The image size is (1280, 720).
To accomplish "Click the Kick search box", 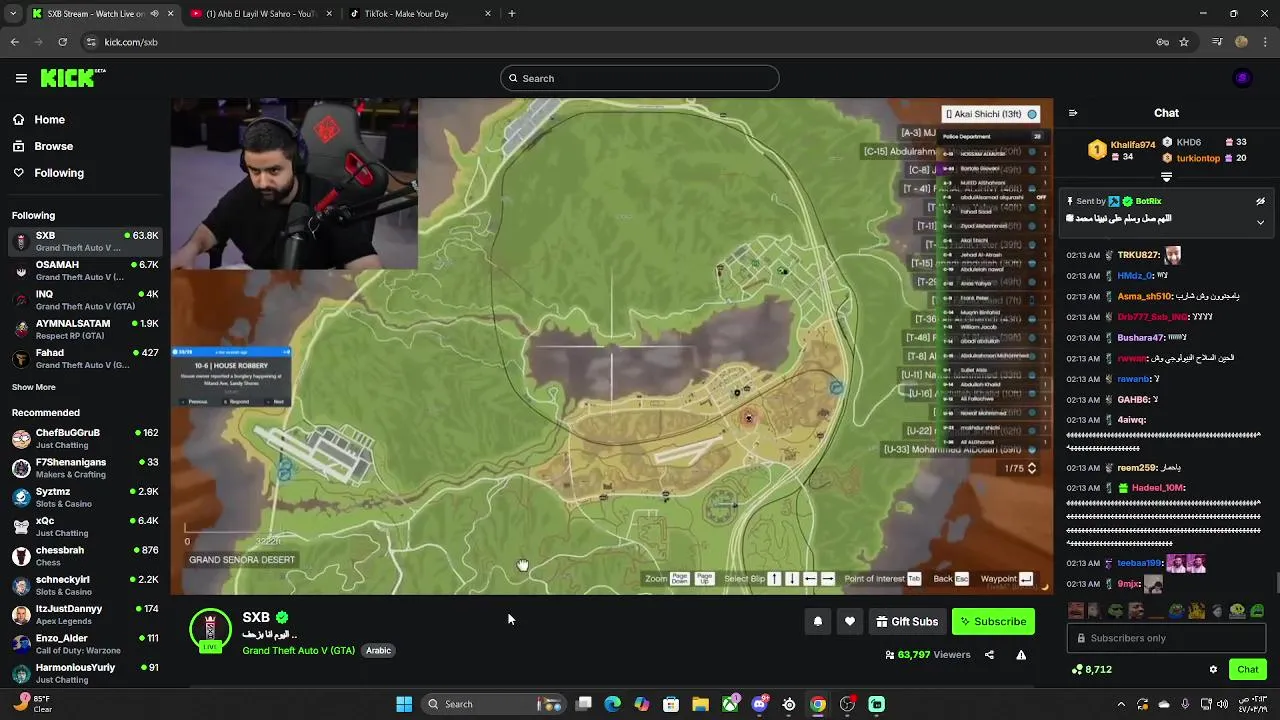I will click(x=640, y=78).
